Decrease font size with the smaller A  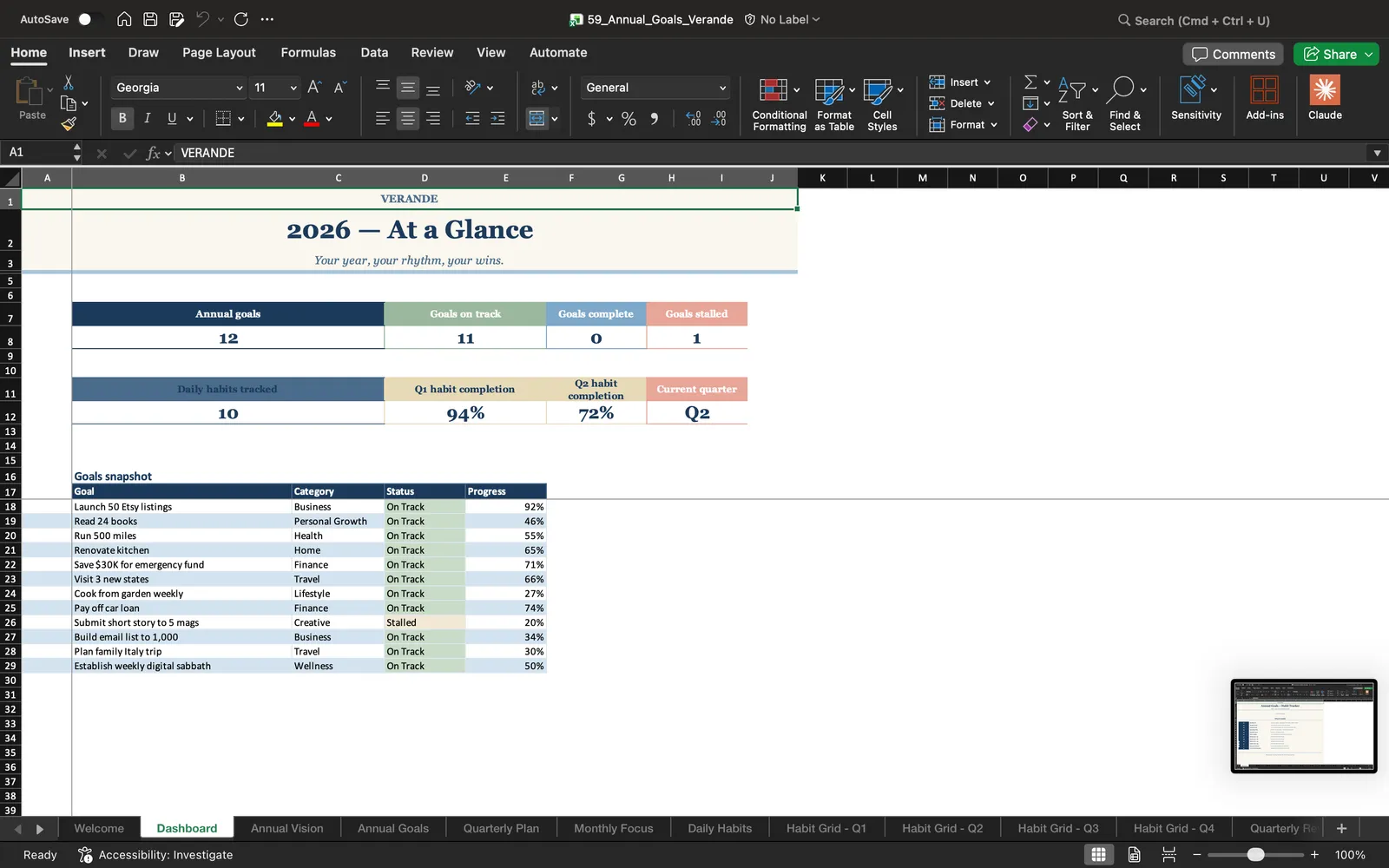click(x=339, y=87)
